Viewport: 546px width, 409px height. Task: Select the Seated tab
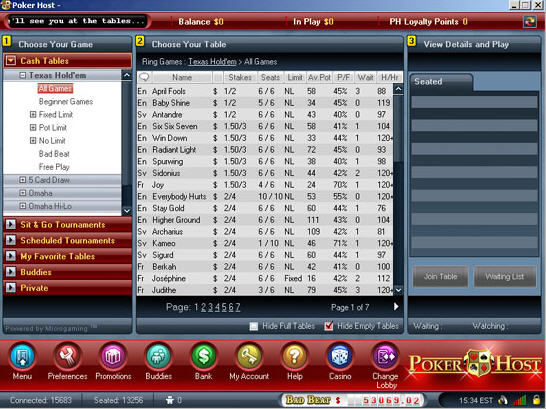point(440,82)
